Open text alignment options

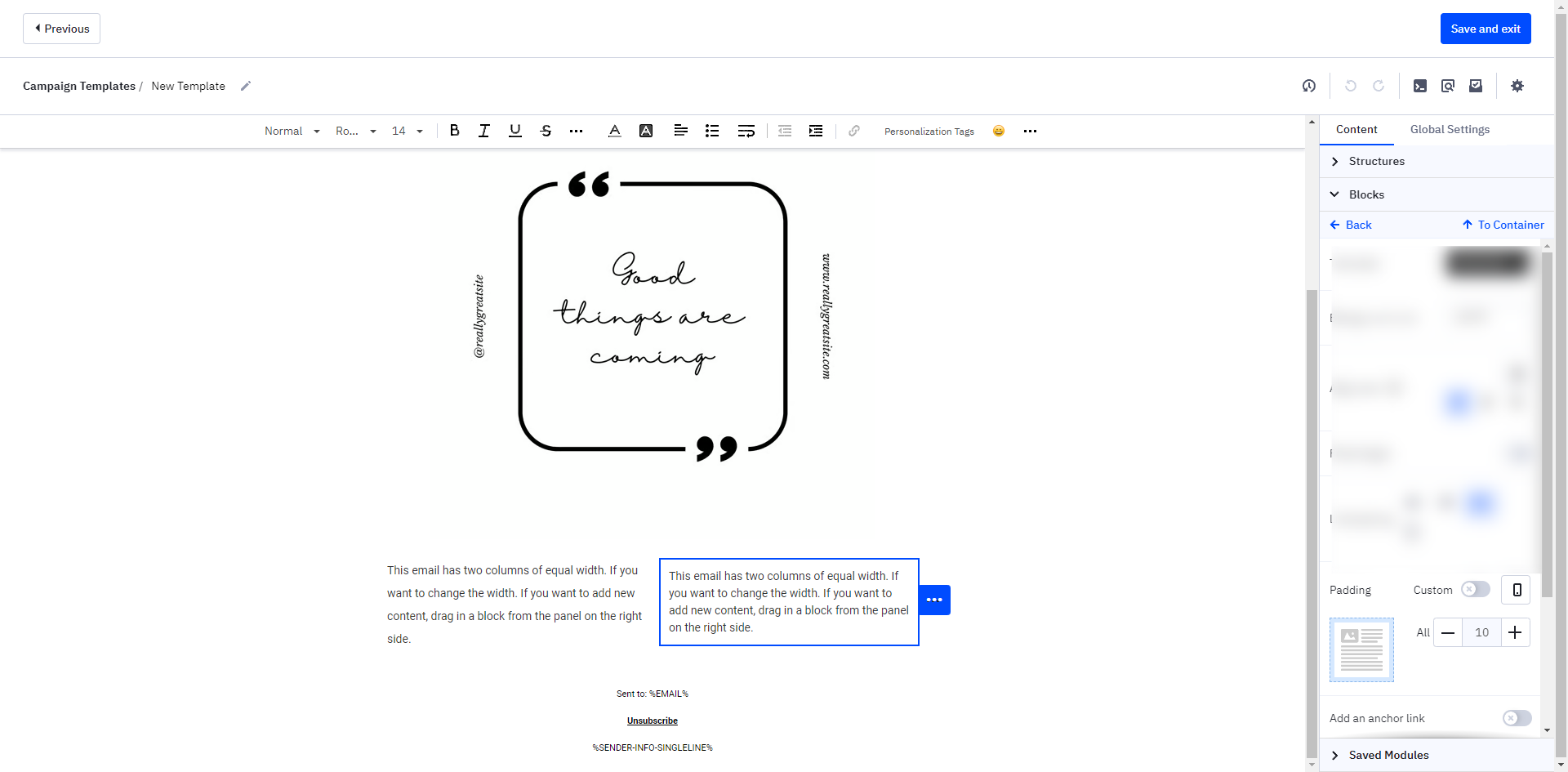pos(680,131)
